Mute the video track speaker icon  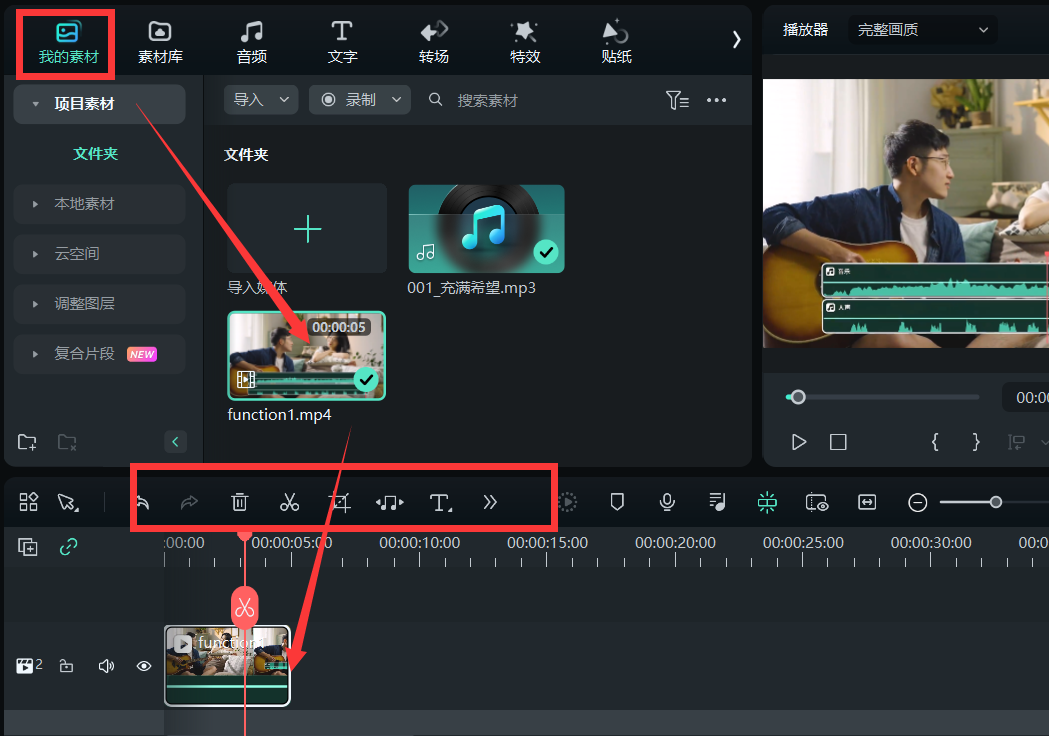coord(106,666)
